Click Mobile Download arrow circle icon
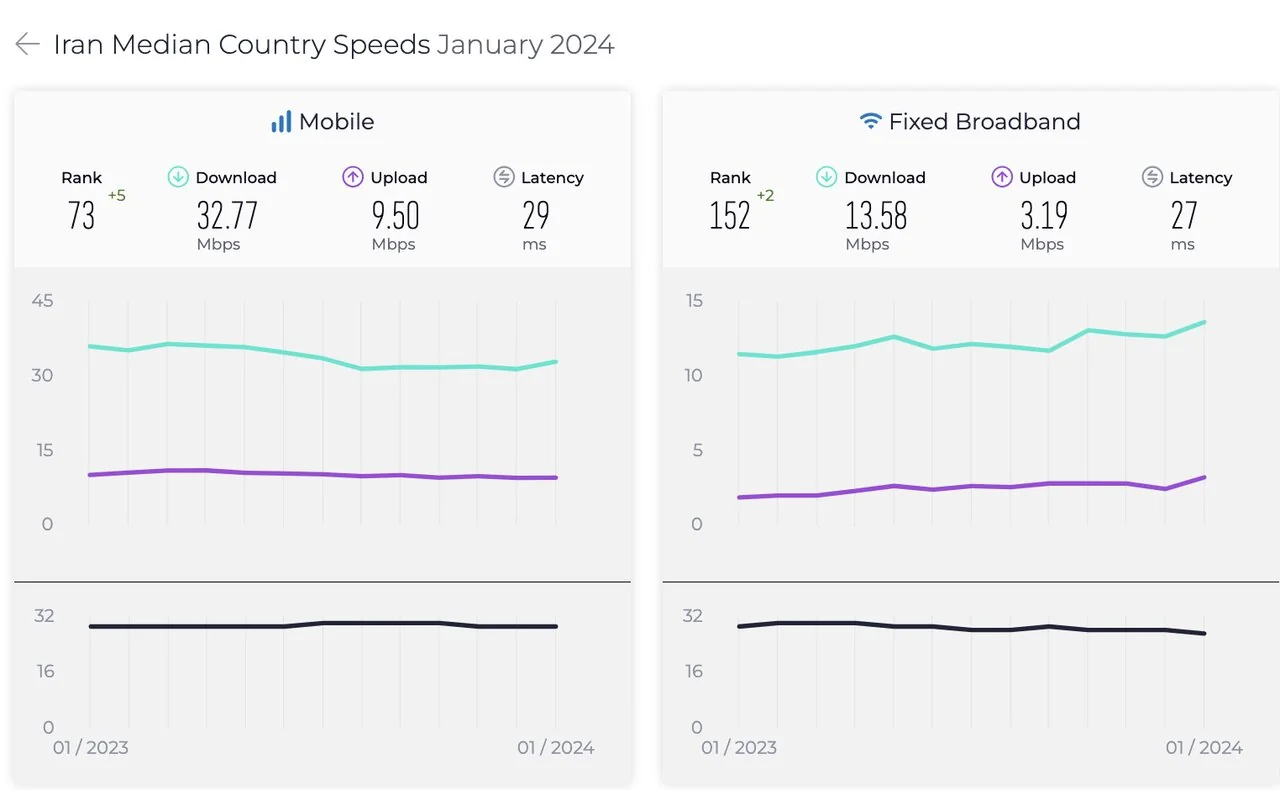Viewport: 1280px width, 790px height. click(178, 177)
